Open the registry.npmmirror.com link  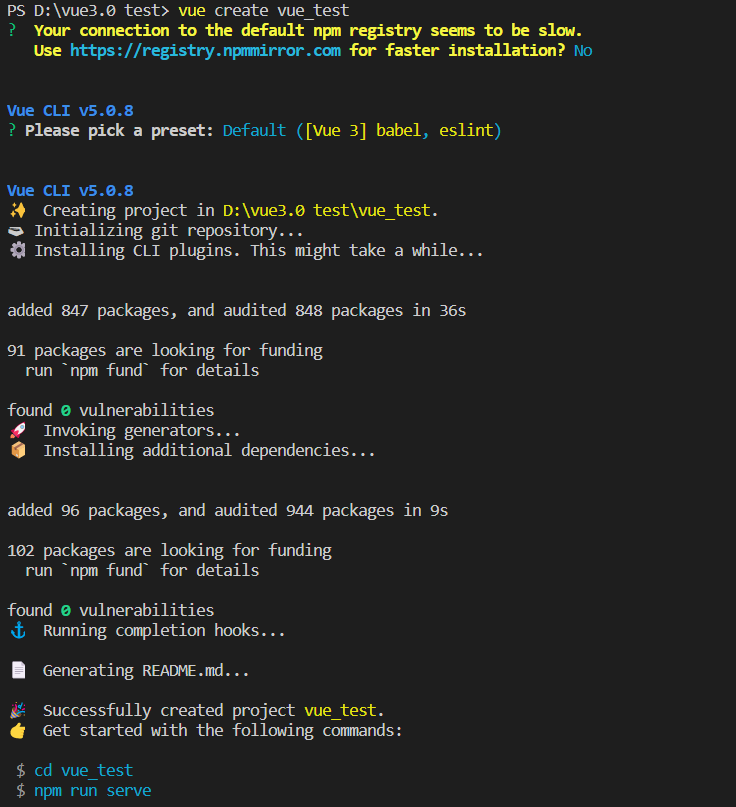click(x=205, y=50)
